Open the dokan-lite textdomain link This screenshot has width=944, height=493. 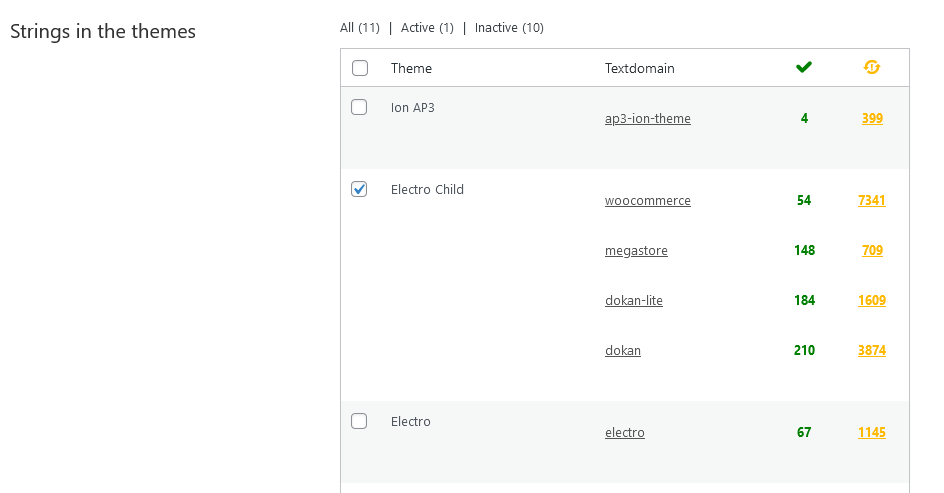(x=633, y=300)
